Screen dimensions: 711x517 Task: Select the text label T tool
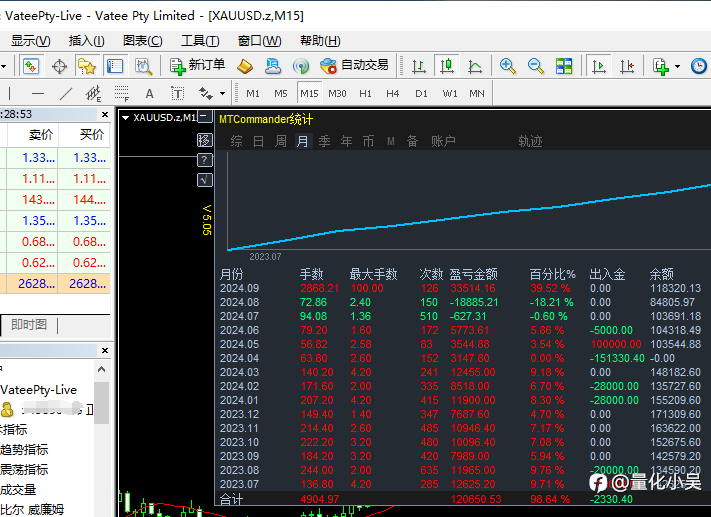tap(177, 94)
